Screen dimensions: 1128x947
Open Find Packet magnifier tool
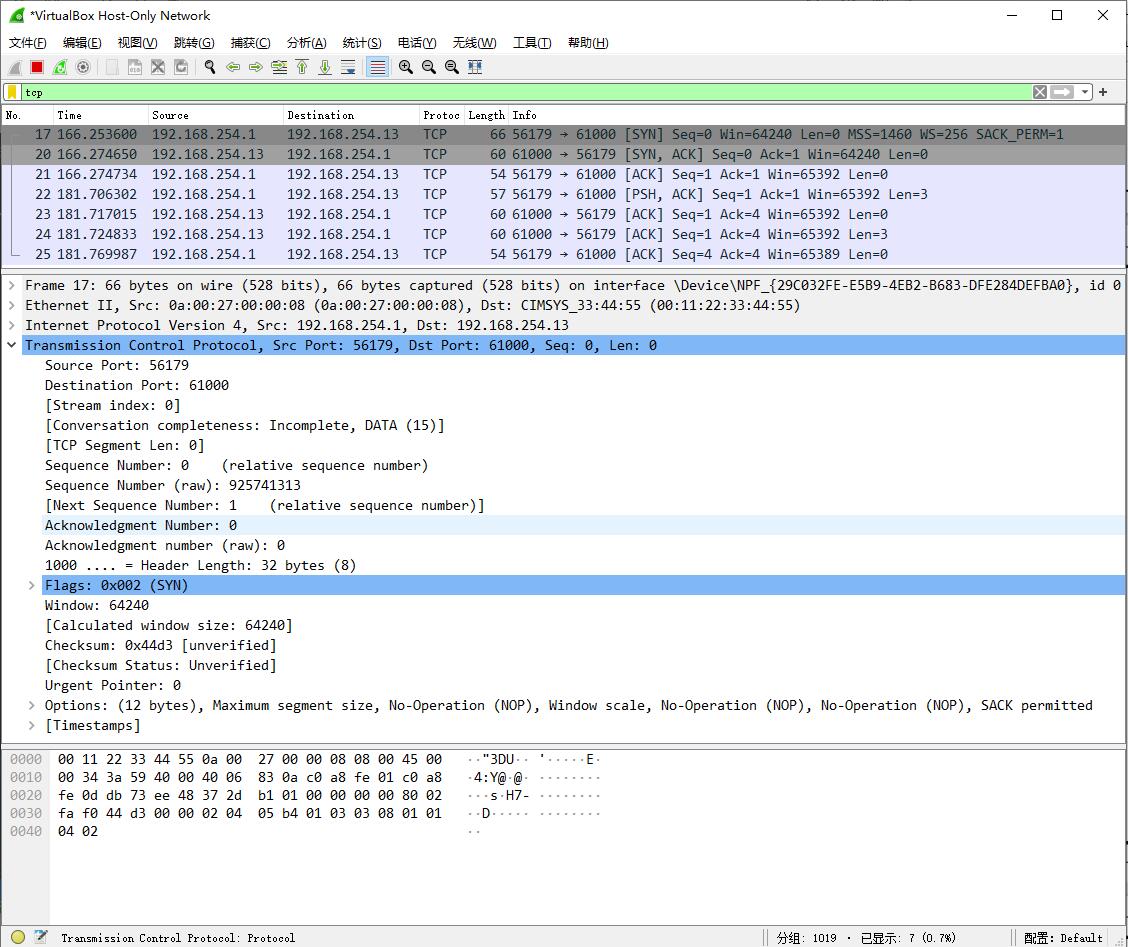coord(210,68)
